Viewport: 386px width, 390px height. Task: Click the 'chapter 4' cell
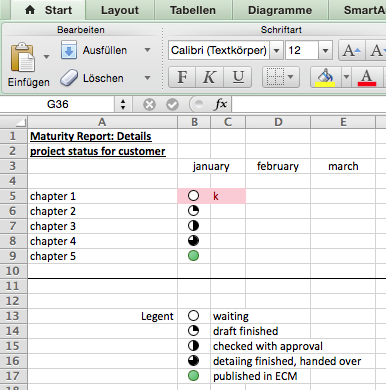point(103,241)
